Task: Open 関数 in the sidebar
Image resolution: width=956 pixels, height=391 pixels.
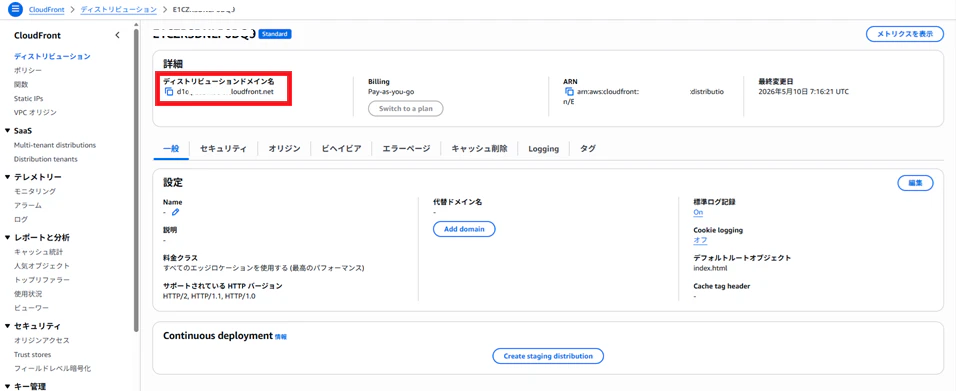Action: click(x=21, y=84)
